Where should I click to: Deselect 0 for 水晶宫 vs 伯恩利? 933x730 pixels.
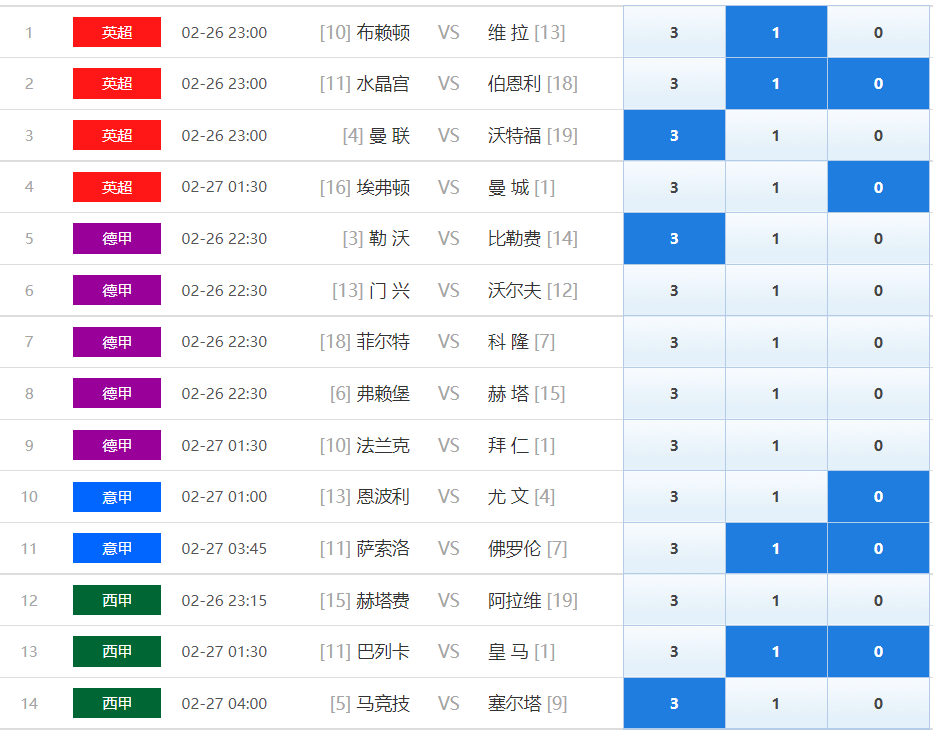pyautogui.click(x=878, y=83)
